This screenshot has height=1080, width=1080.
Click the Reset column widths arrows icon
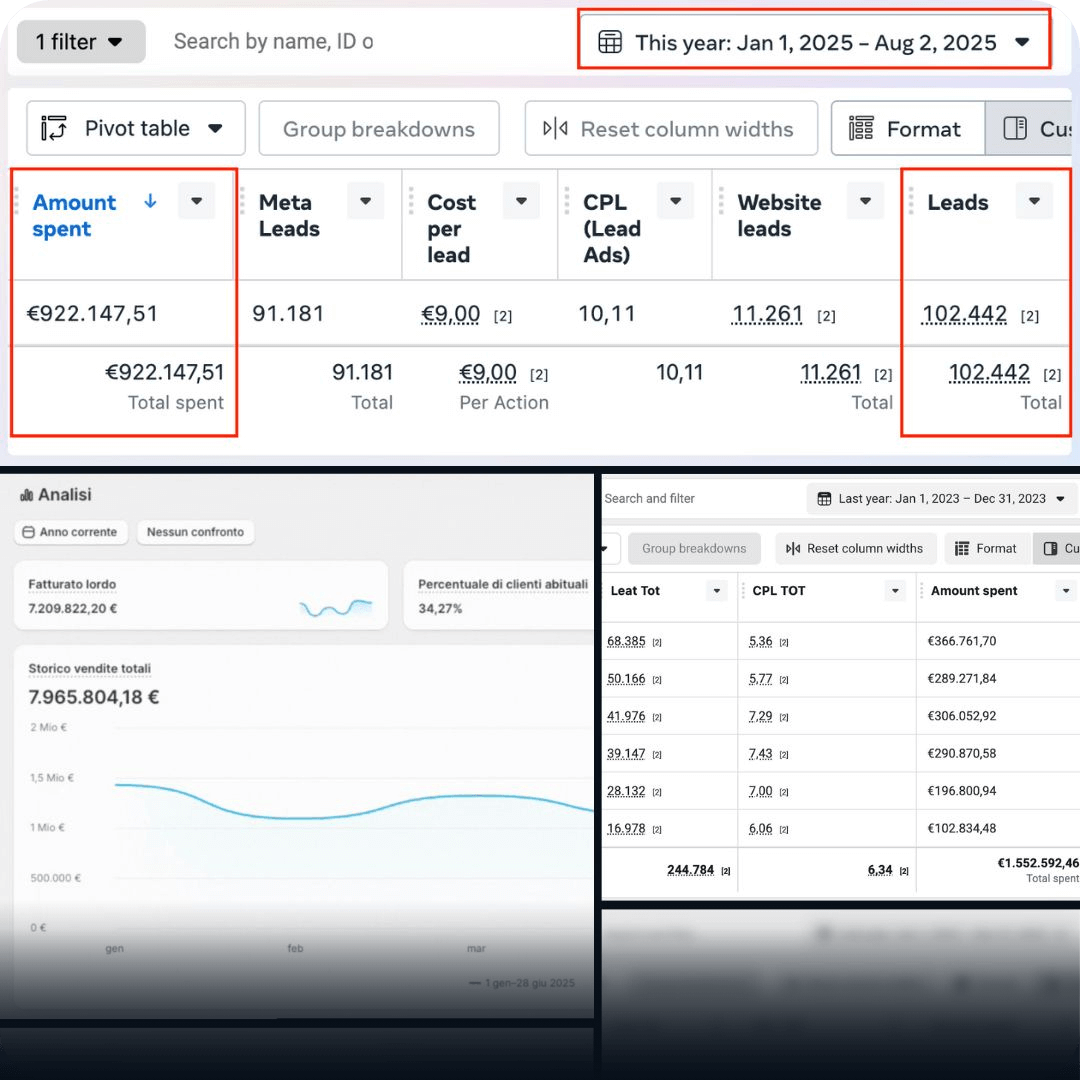pyautogui.click(x=555, y=129)
